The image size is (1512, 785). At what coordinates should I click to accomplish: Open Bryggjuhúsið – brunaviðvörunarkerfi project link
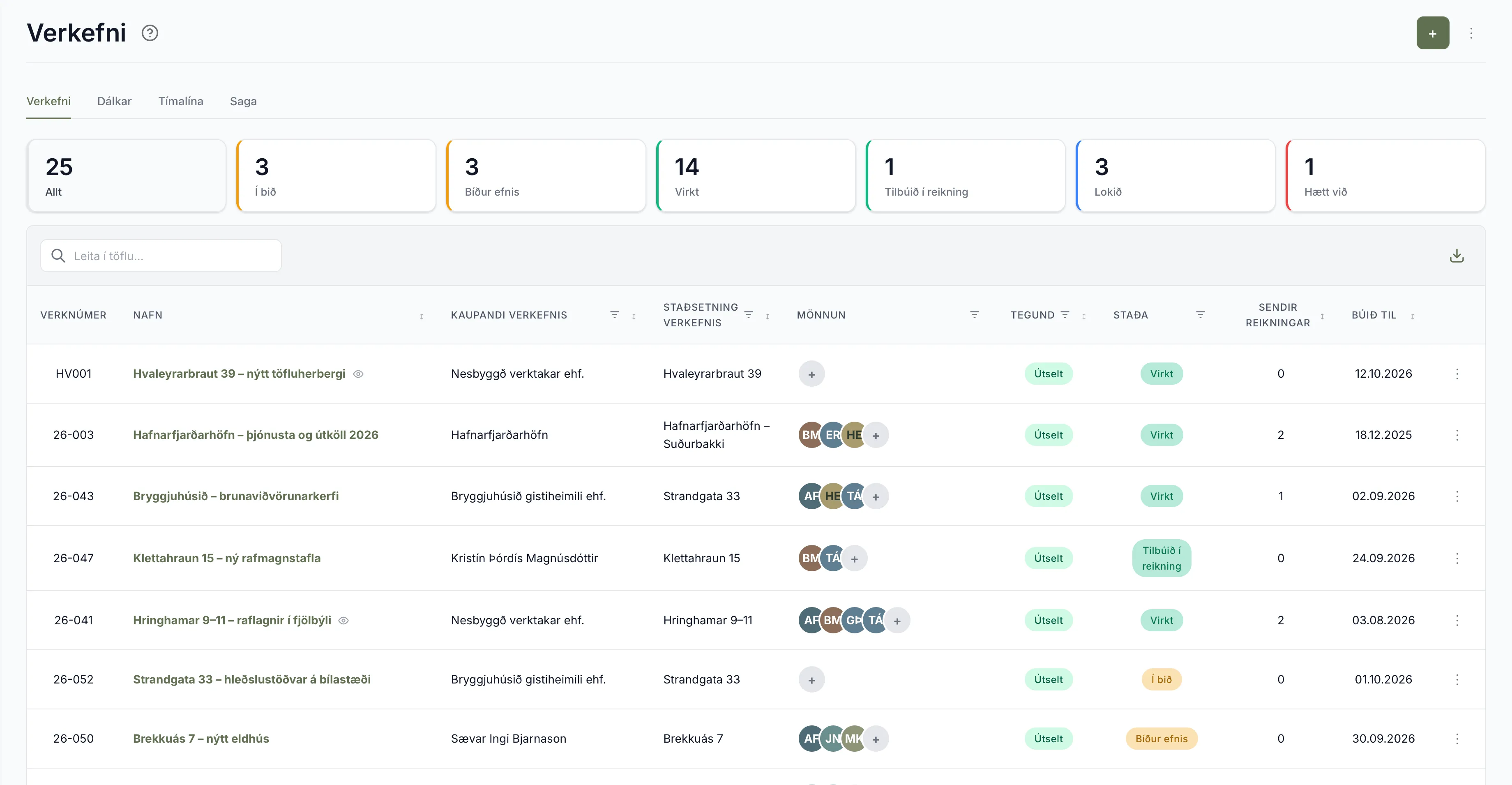[235, 496]
